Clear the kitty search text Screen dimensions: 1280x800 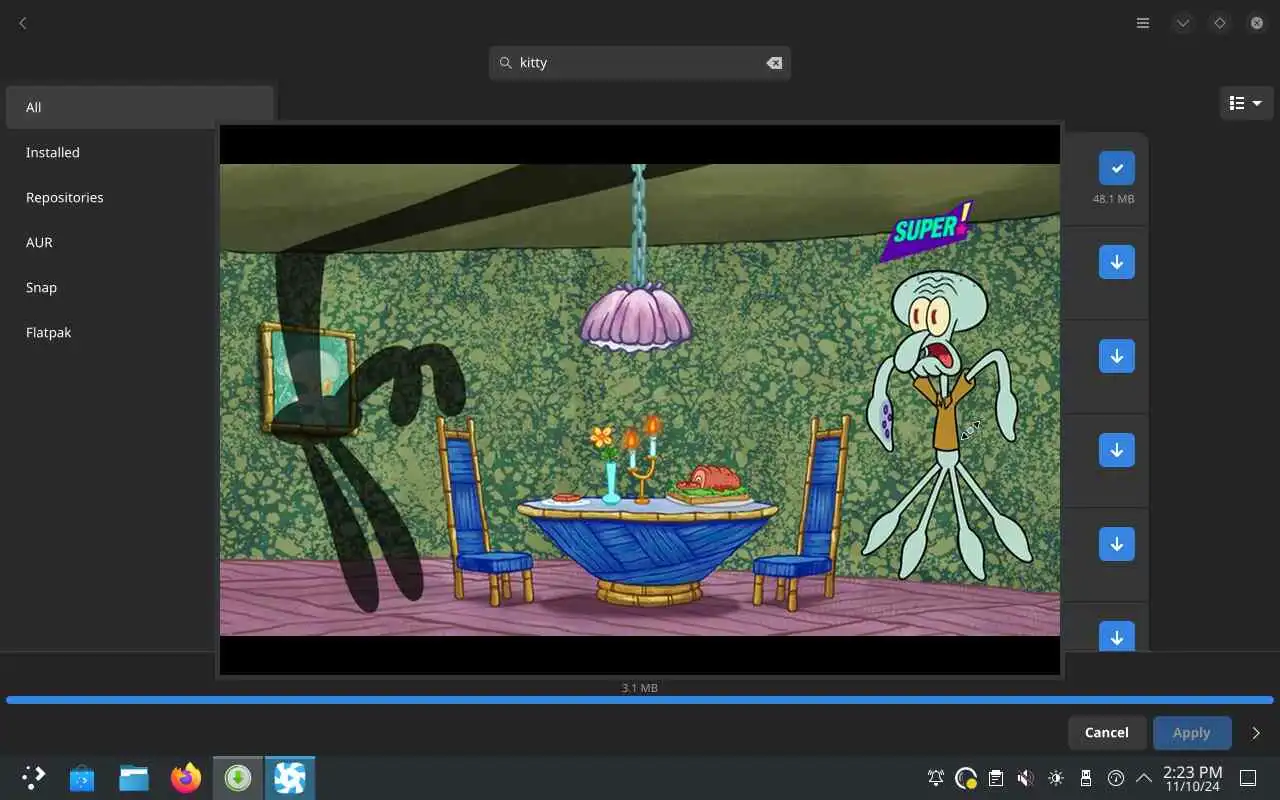coord(774,63)
